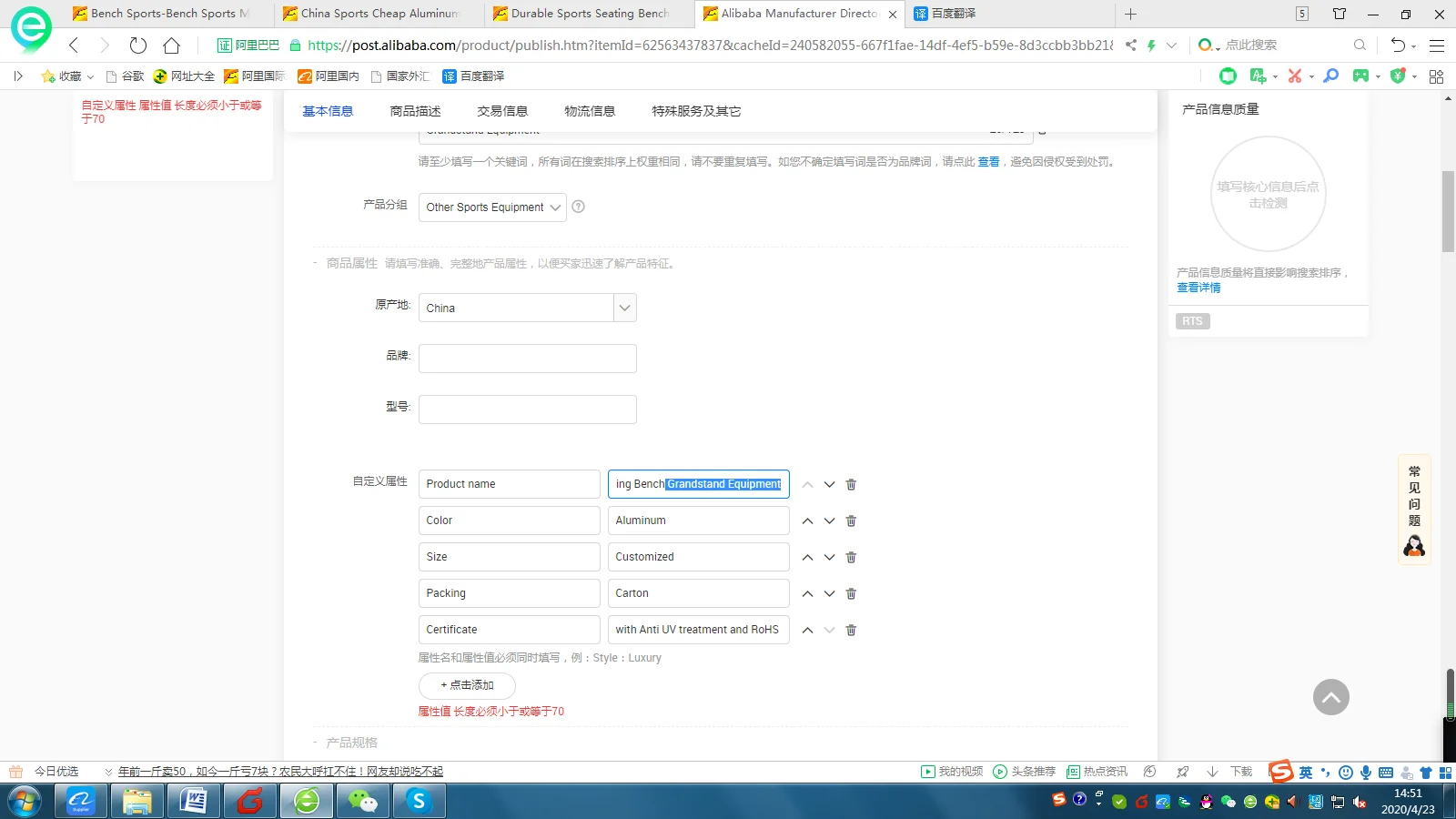Expand the China origin dropdown
Image resolution: width=1456 pixels, height=819 pixels.
point(624,308)
